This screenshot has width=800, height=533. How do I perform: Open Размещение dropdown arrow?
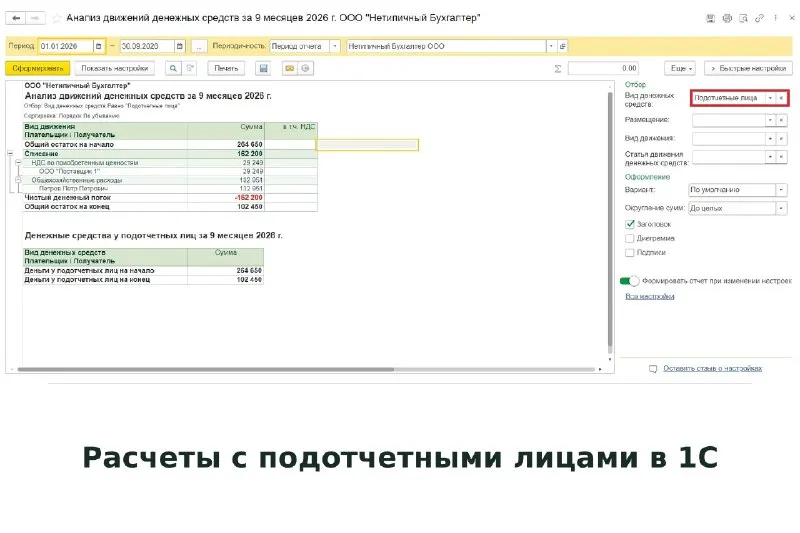pos(770,120)
